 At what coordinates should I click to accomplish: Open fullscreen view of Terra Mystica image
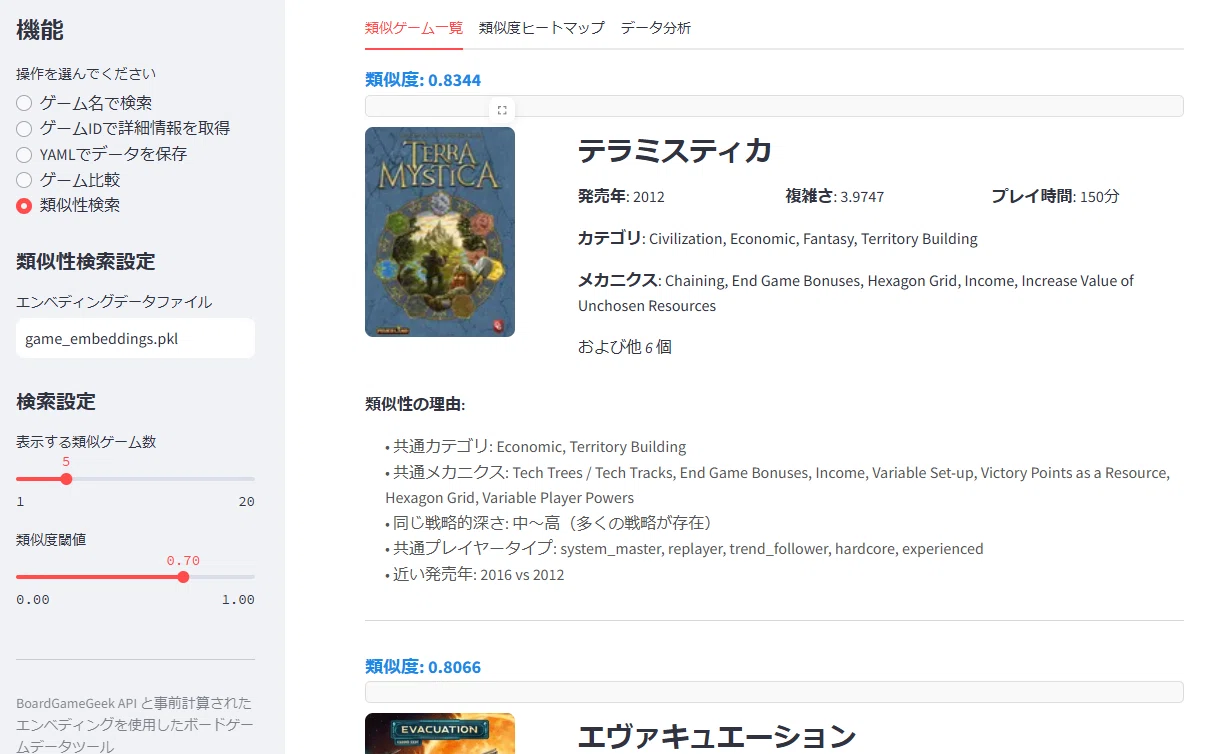pyautogui.click(x=502, y=110)
